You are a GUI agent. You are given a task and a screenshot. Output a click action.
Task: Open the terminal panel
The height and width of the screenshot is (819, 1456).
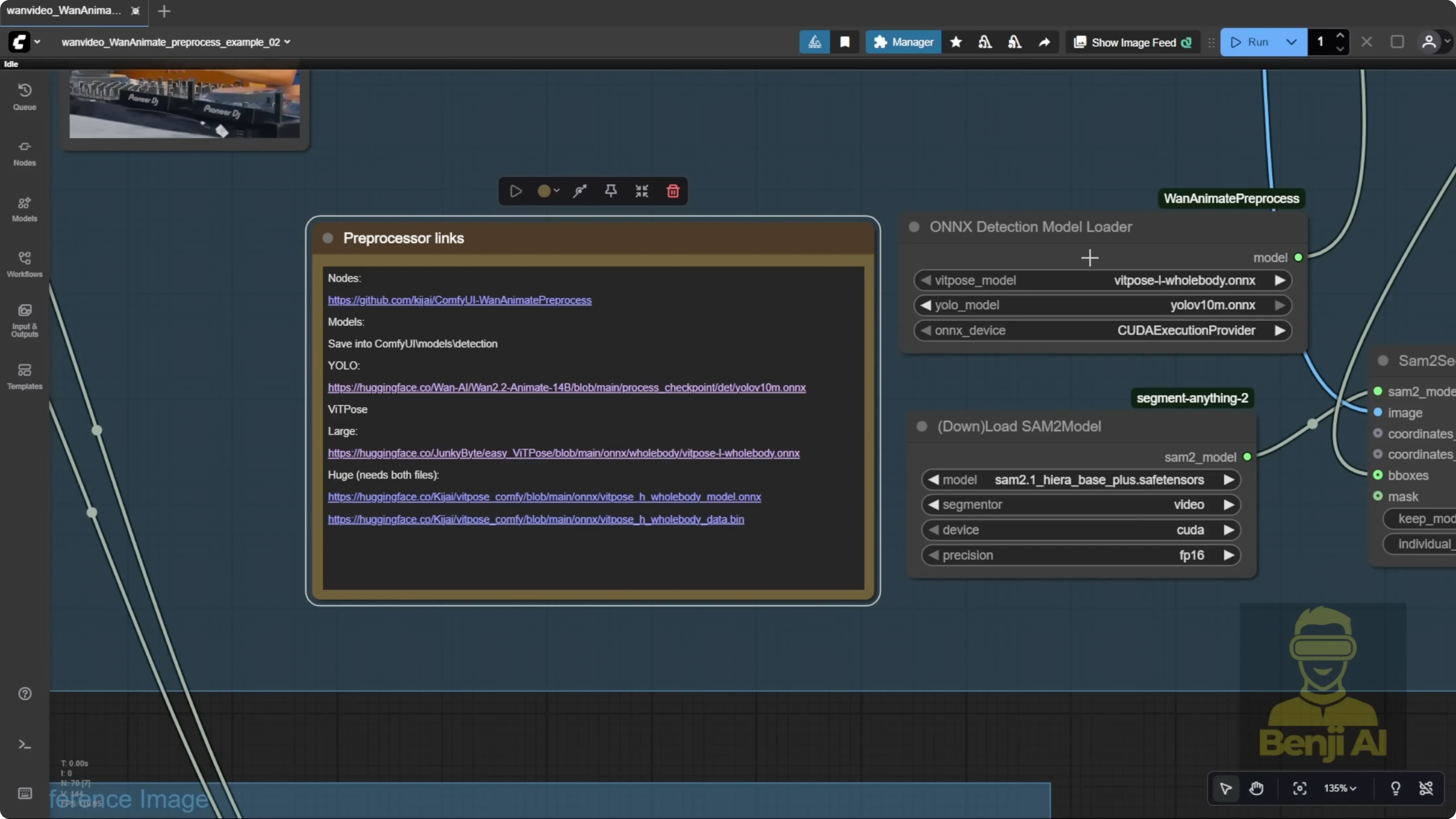coord(24,744)
